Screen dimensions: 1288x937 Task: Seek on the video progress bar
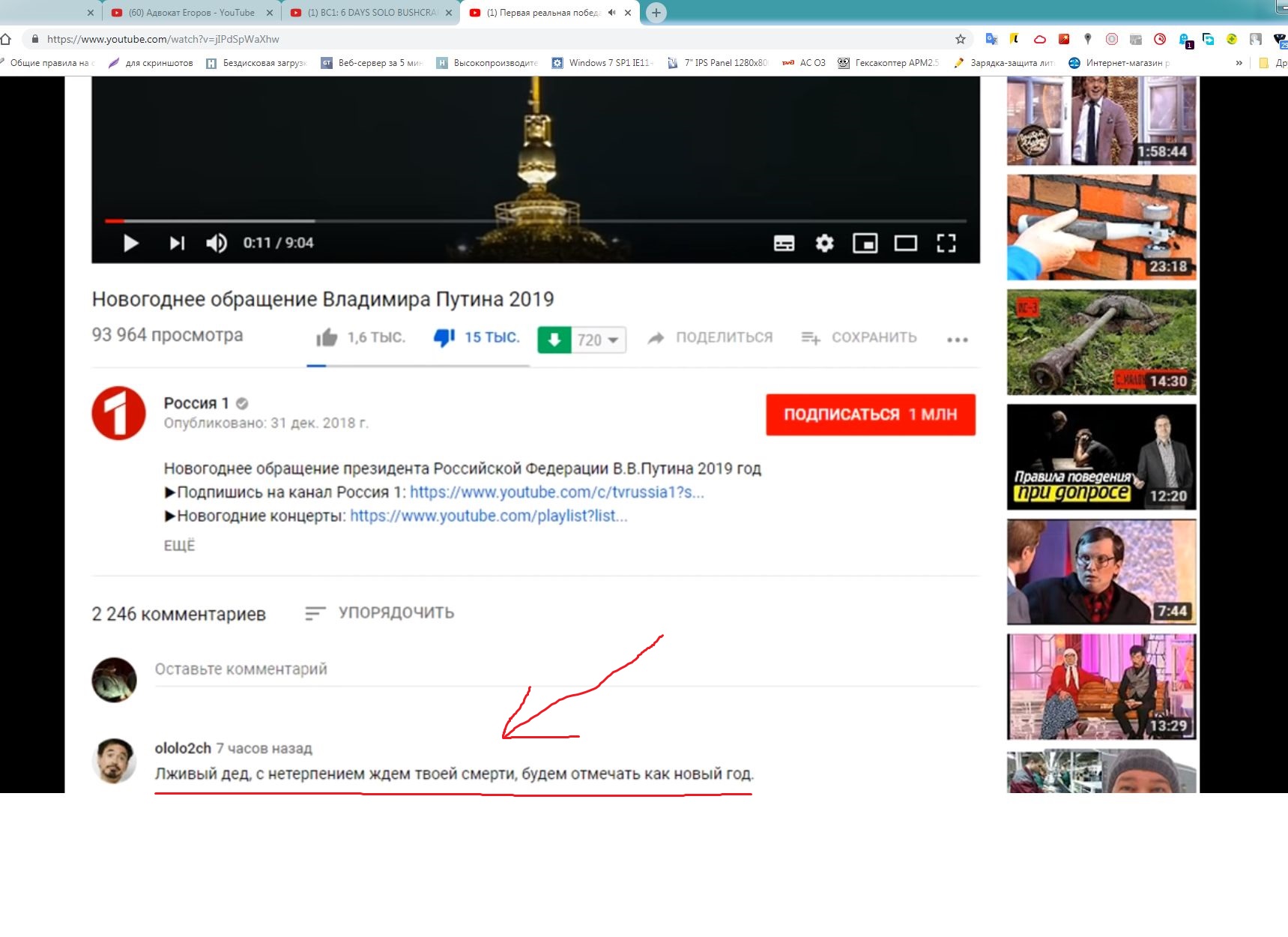(x=536, y=221)
